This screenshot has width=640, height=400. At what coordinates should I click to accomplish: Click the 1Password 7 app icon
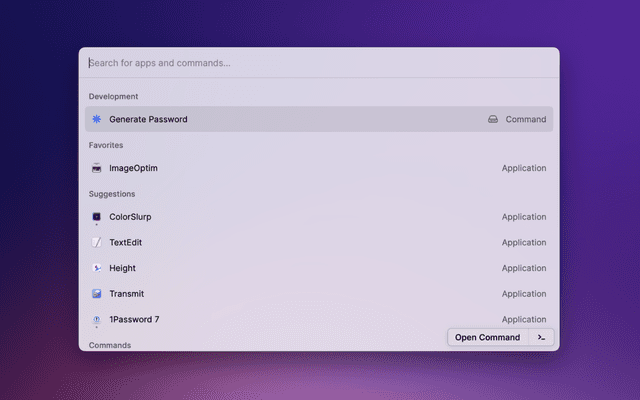tap(97, 320)
